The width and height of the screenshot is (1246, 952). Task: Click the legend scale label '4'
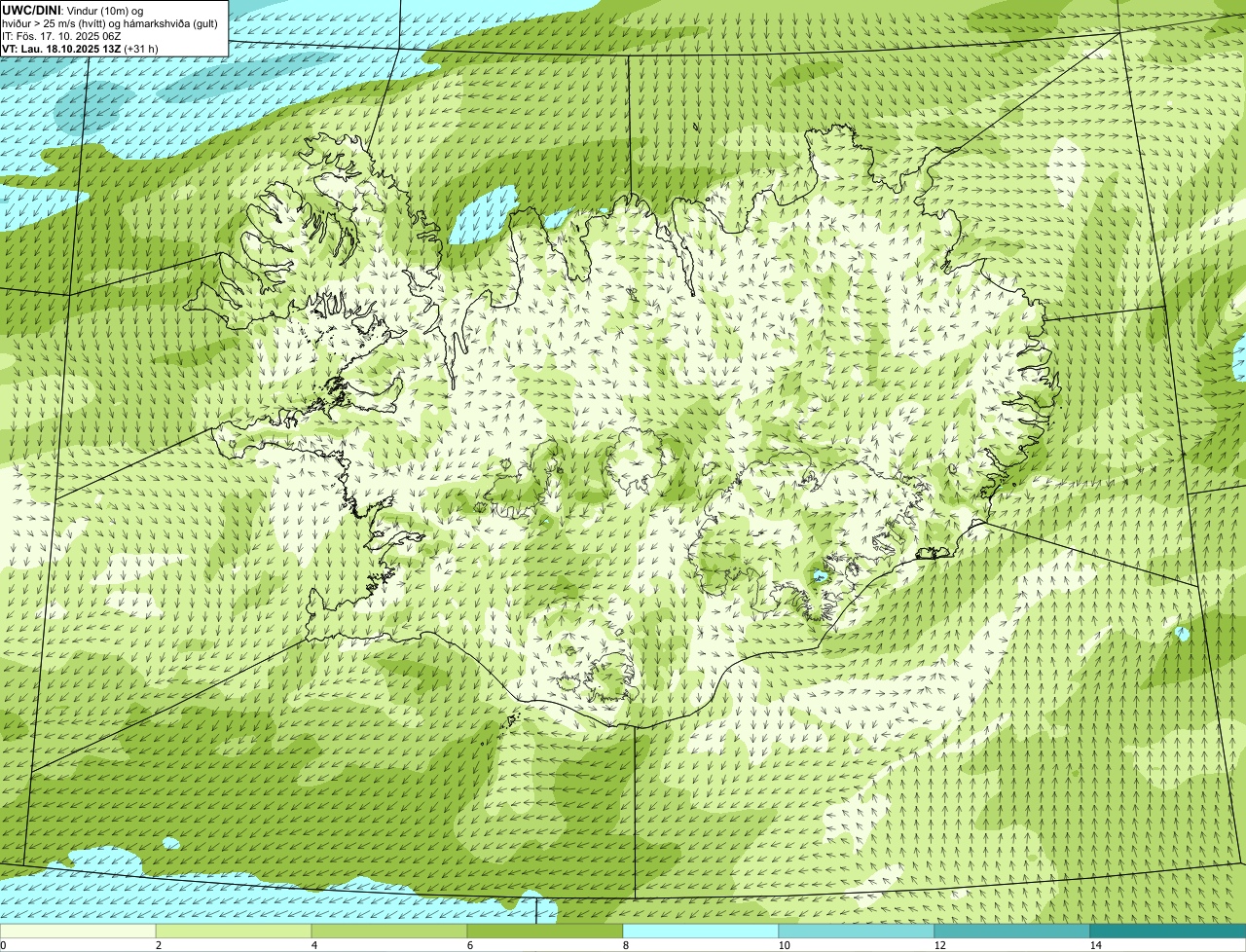pyautogui.click(x=313, y=945)
